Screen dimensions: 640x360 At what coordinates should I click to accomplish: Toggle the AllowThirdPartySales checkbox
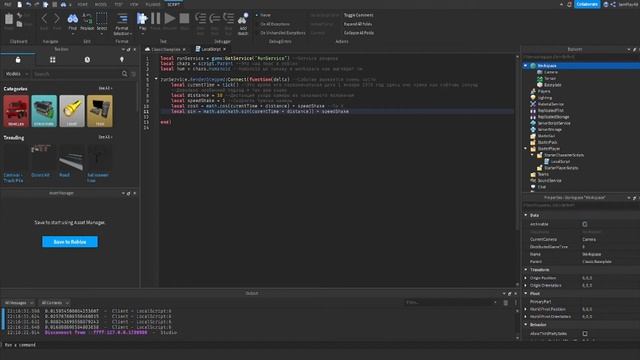click(x=584, y=333)
